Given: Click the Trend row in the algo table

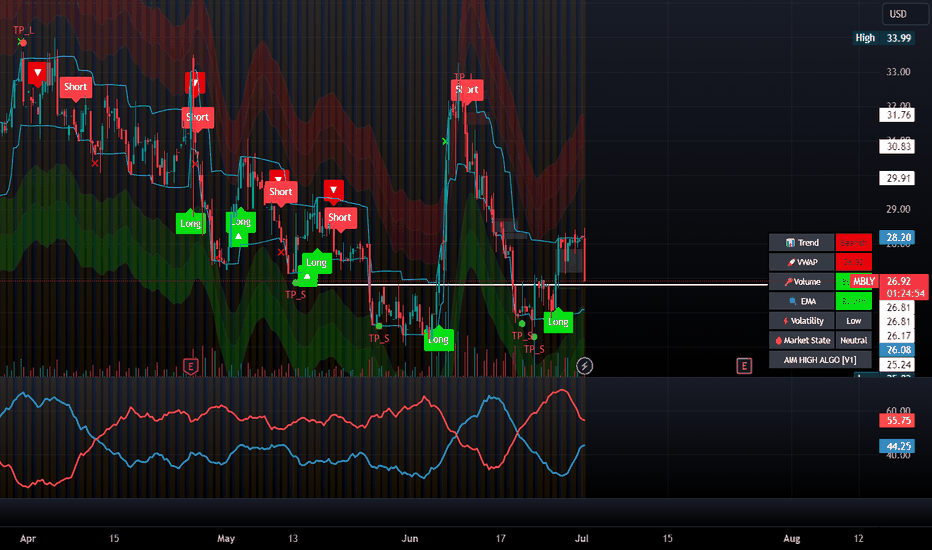Looking at the screenshot, I should pos(802,243).
